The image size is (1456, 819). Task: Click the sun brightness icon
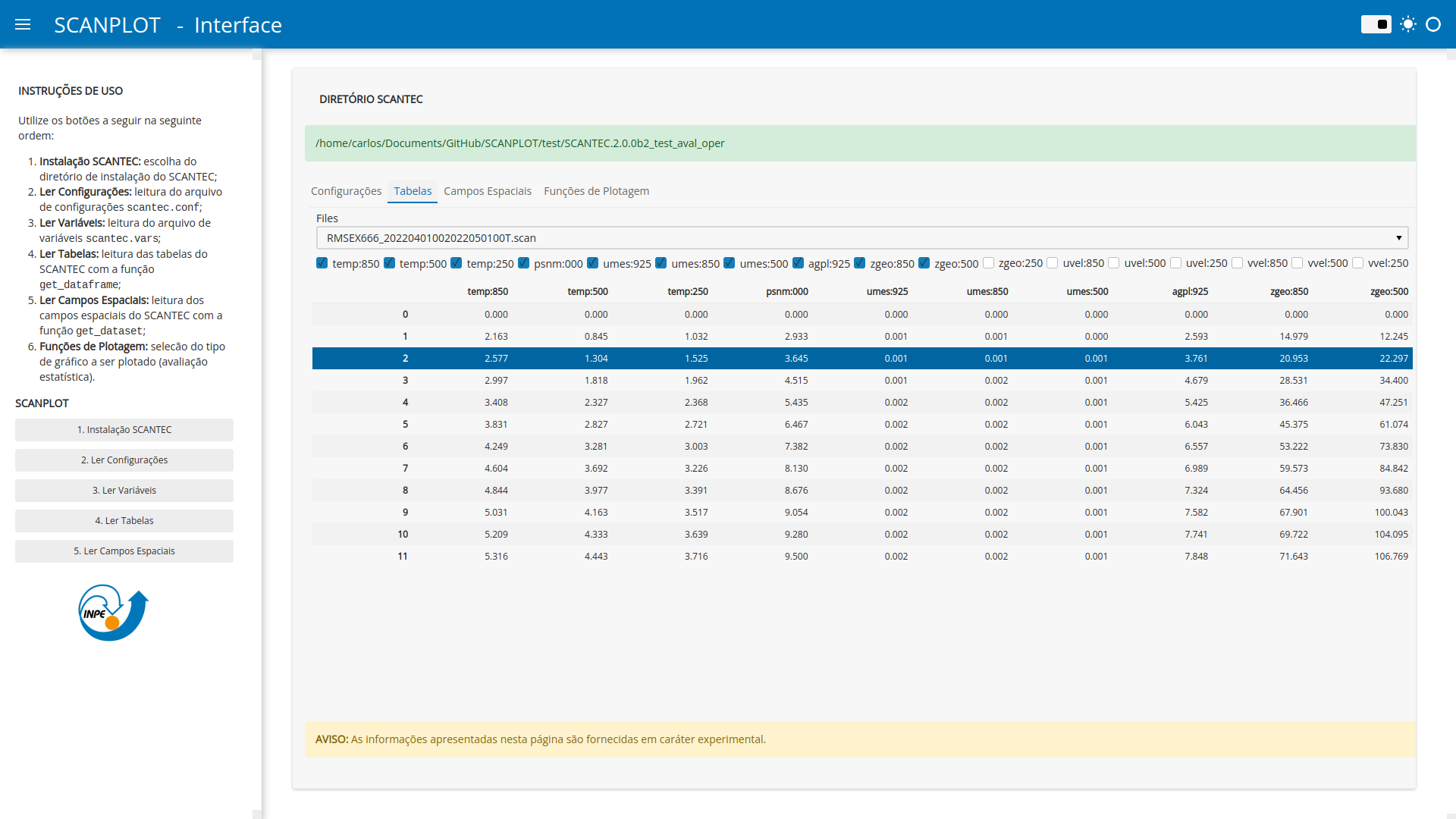(x=1408, y=24)
